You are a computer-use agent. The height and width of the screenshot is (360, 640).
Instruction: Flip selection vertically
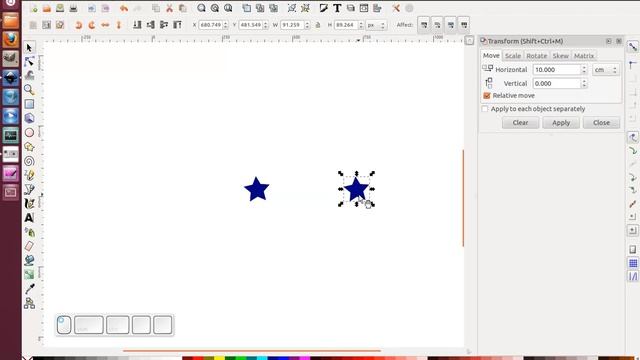[119, 25]
